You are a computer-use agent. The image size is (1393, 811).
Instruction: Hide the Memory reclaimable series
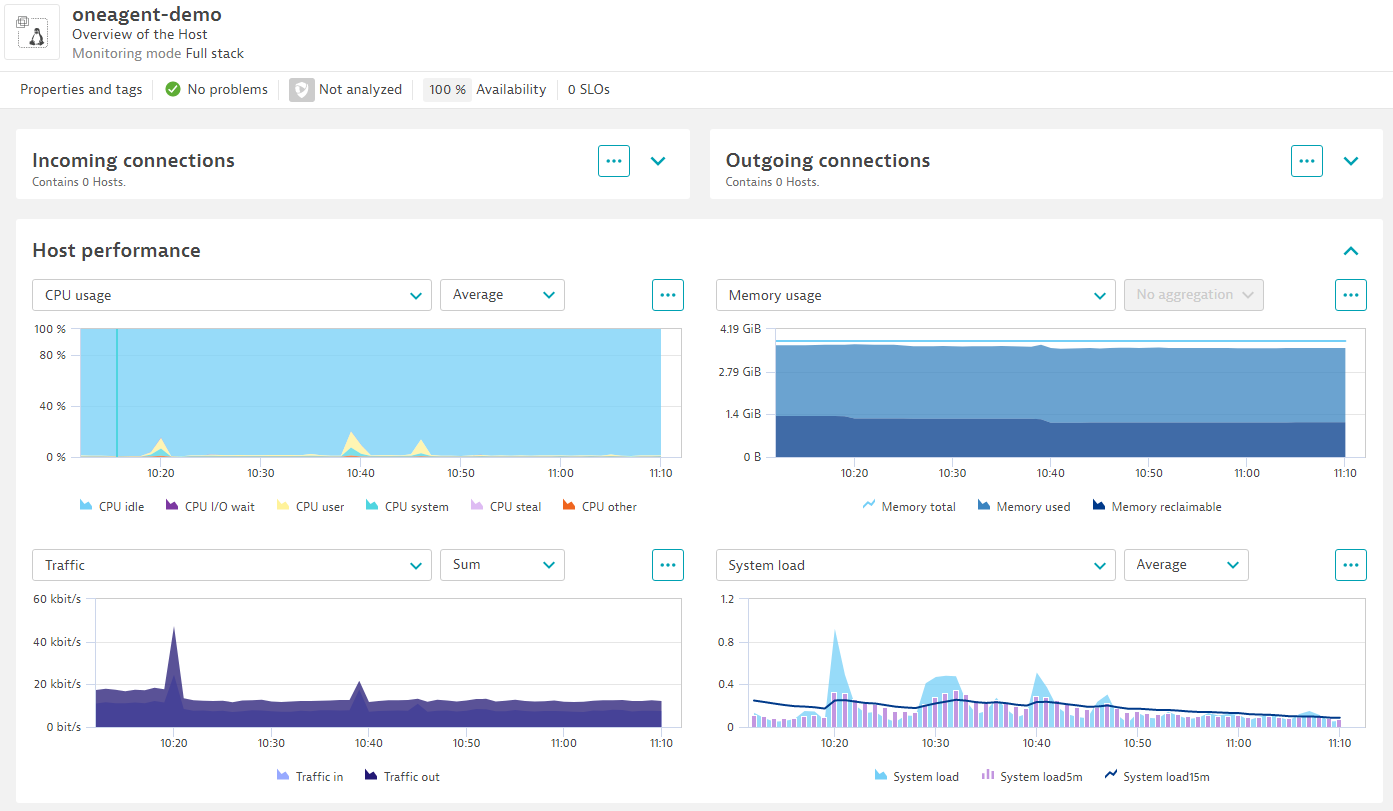pos(1156,506)
